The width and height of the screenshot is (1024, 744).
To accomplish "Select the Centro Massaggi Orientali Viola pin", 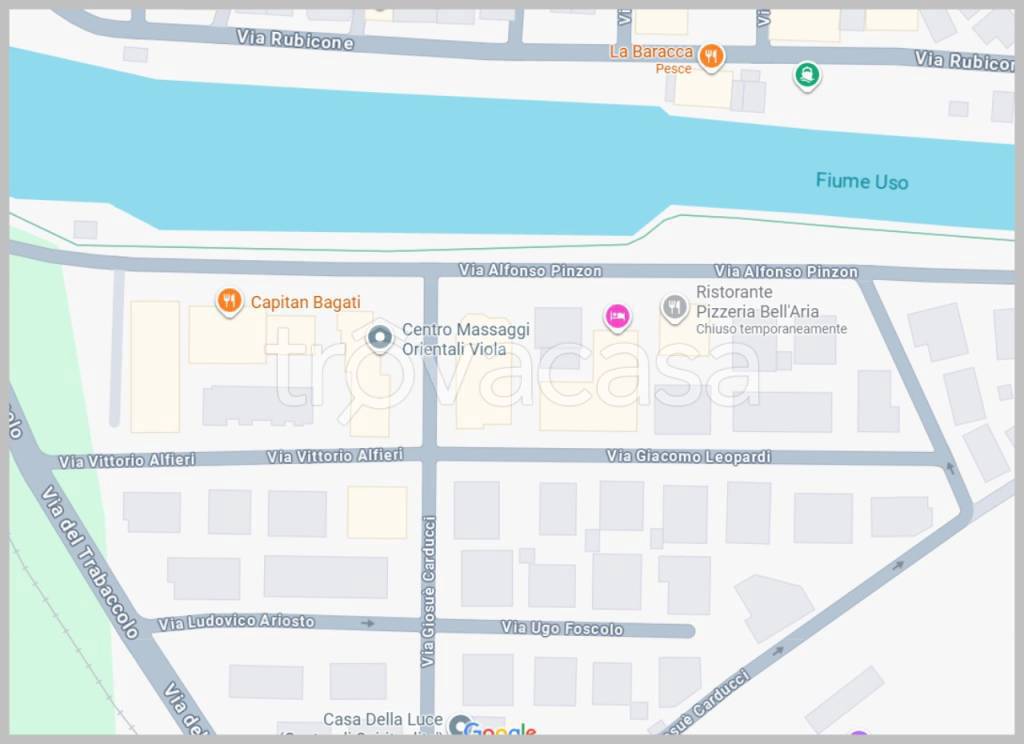I will click(379, 338).
